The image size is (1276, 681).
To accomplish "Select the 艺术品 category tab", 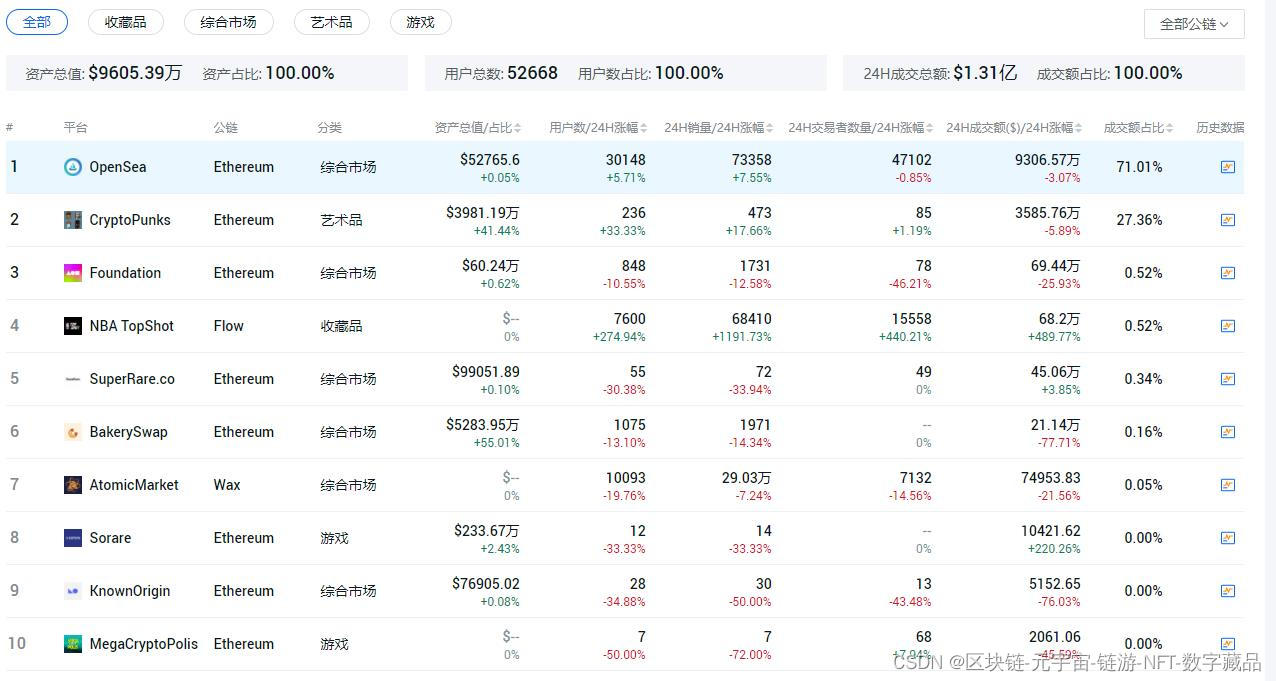I will 331,22.
